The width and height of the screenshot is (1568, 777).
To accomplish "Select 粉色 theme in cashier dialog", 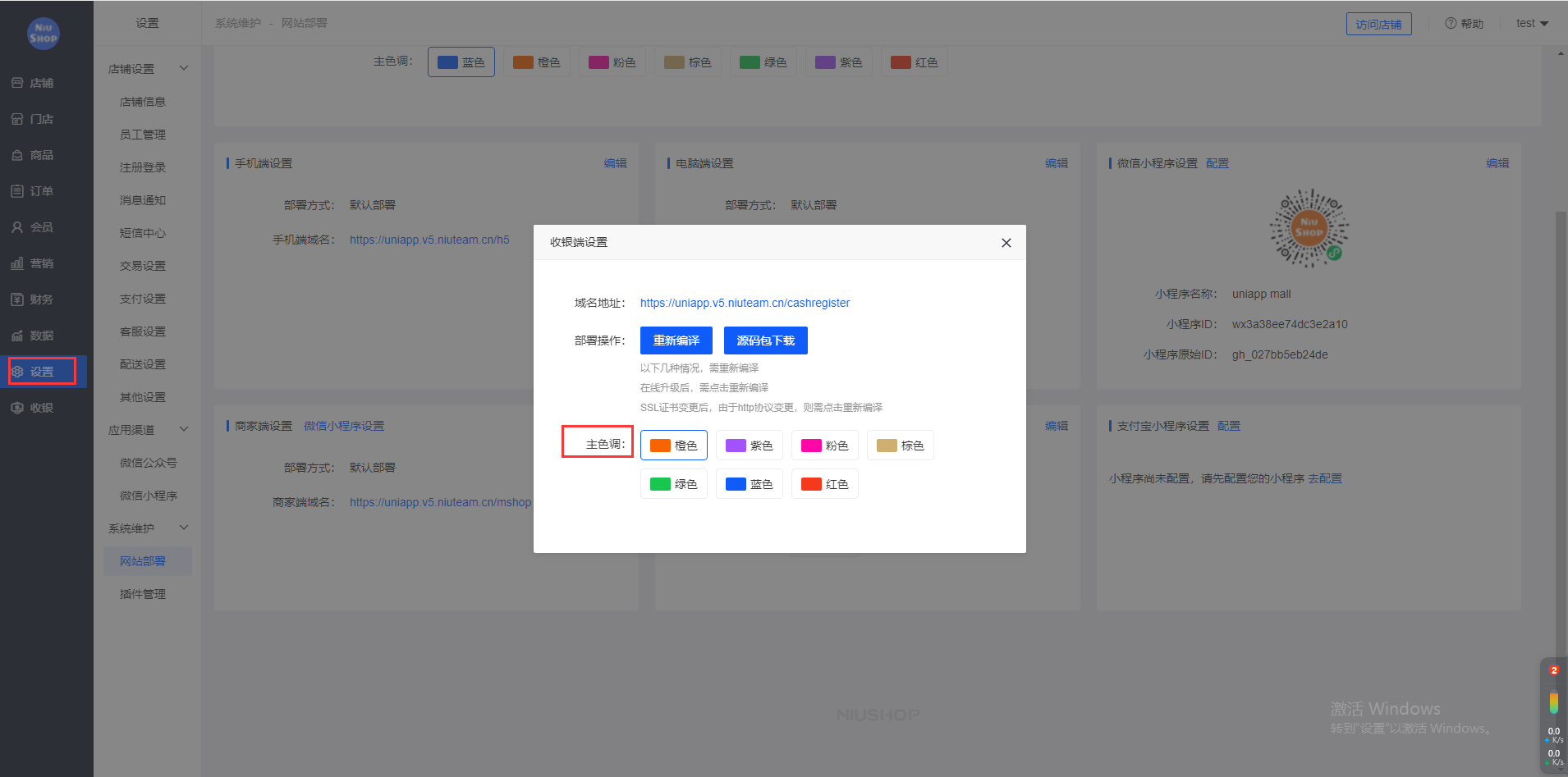I will [x=825, y=446].
